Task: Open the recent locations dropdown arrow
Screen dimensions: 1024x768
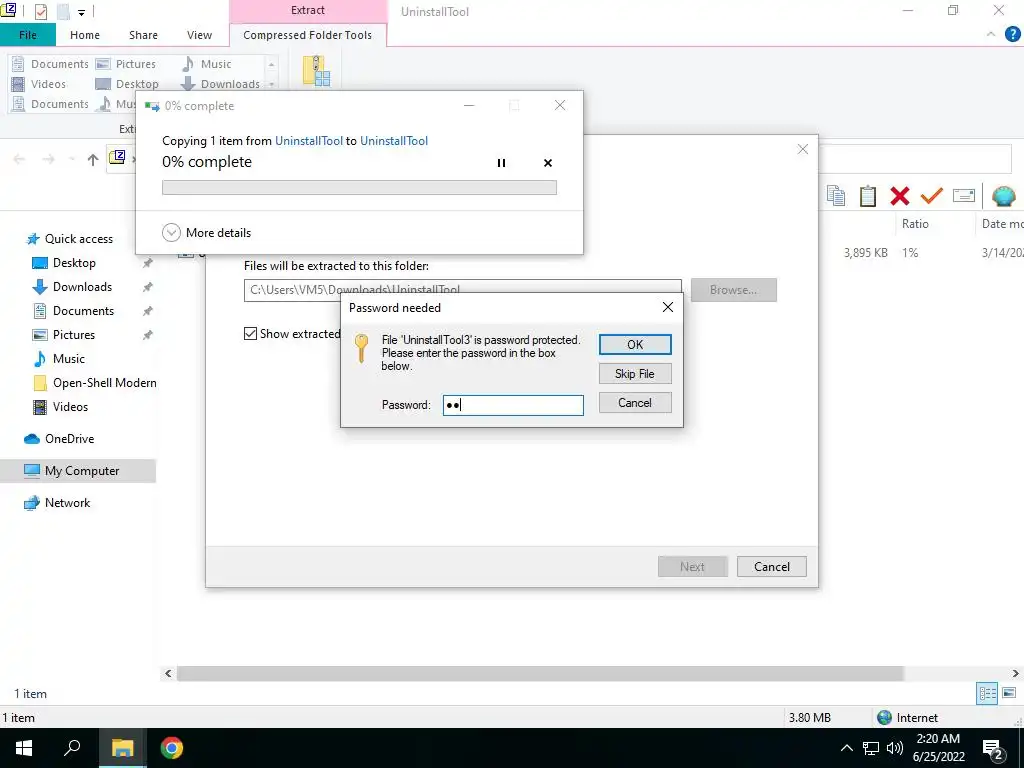Action: 71,159
